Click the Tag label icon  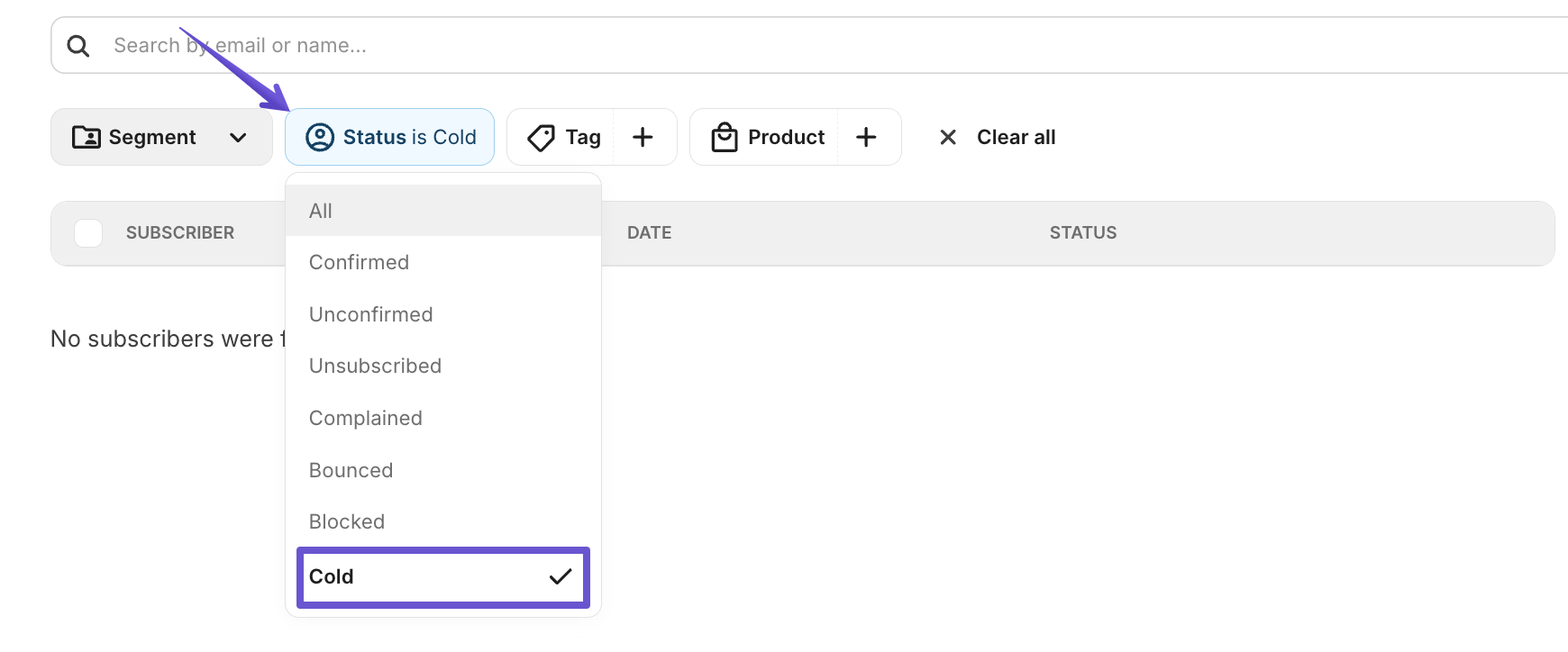(541, 138)
